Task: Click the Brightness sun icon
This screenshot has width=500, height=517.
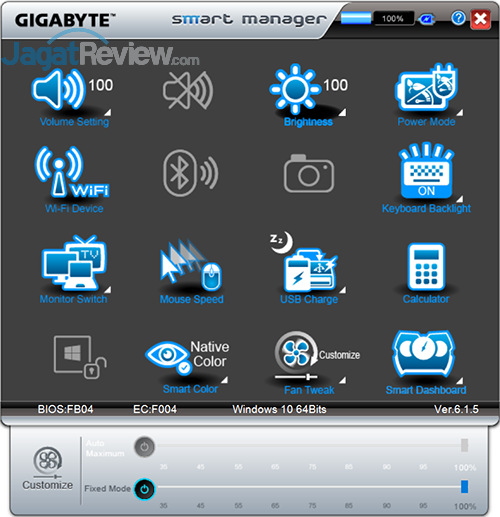Action: [x=295, y=89]
